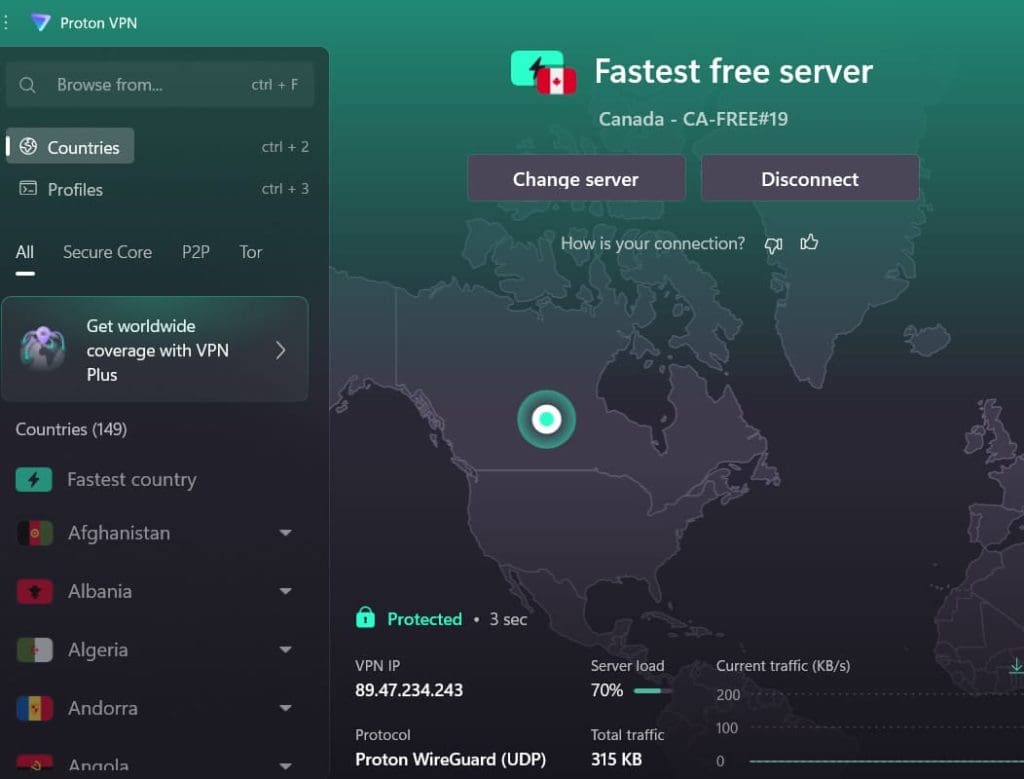Click the fastest server Canada flag icon
Screen dimensions: 1024x779
point(556,82)
